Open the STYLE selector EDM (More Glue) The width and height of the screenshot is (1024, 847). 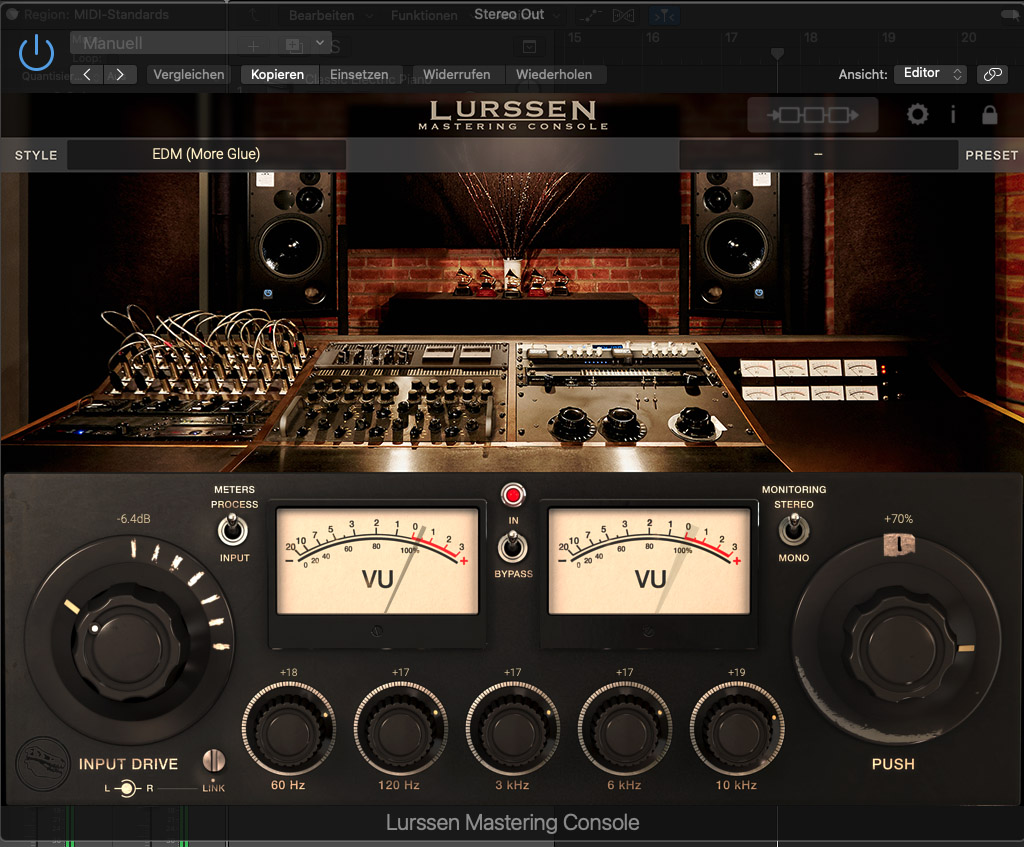click(x=206, y=155)
